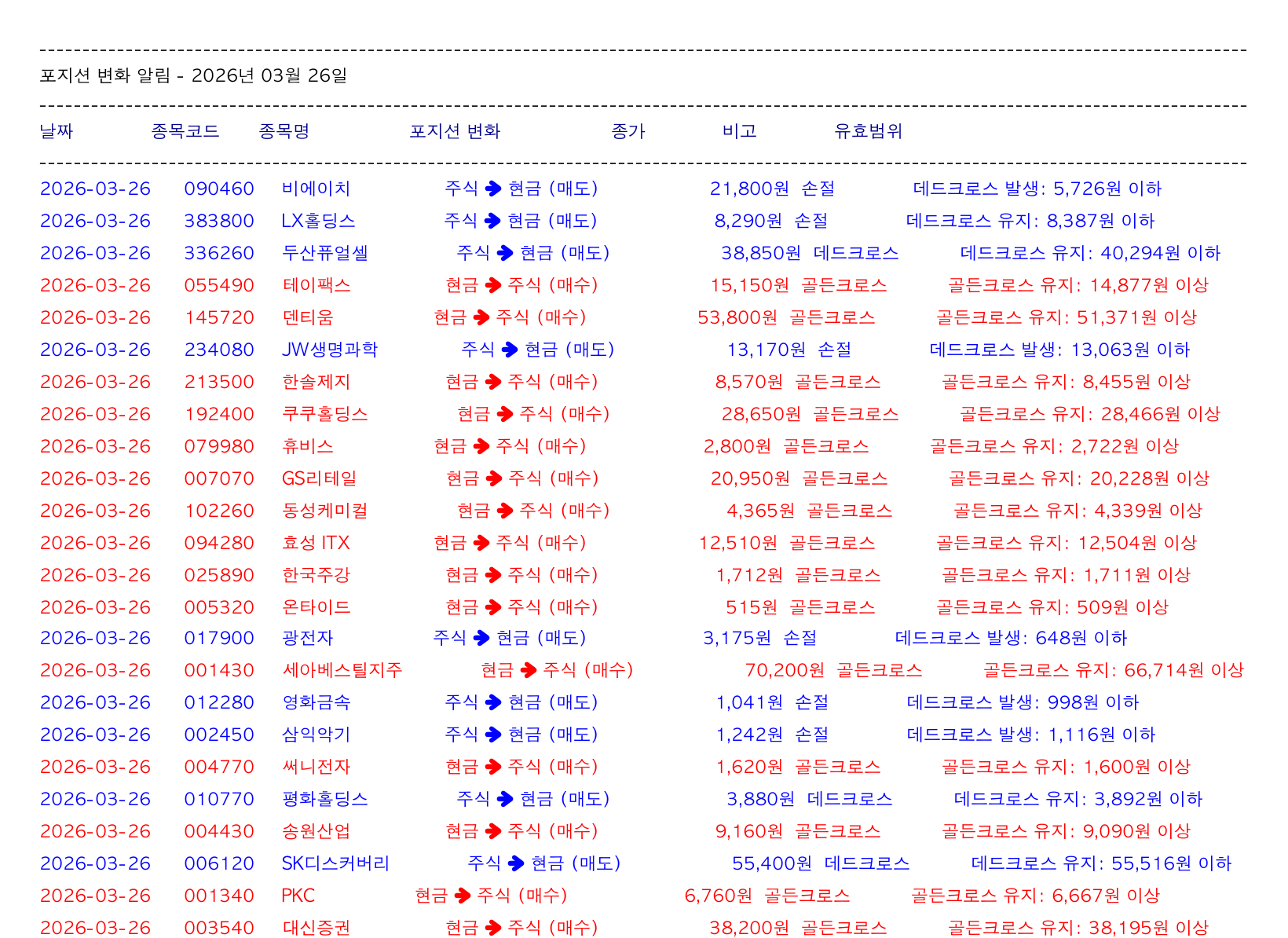Click the blue arrow in the SK디스커버리 row
Screen dimensions: 1288x938
516,863
